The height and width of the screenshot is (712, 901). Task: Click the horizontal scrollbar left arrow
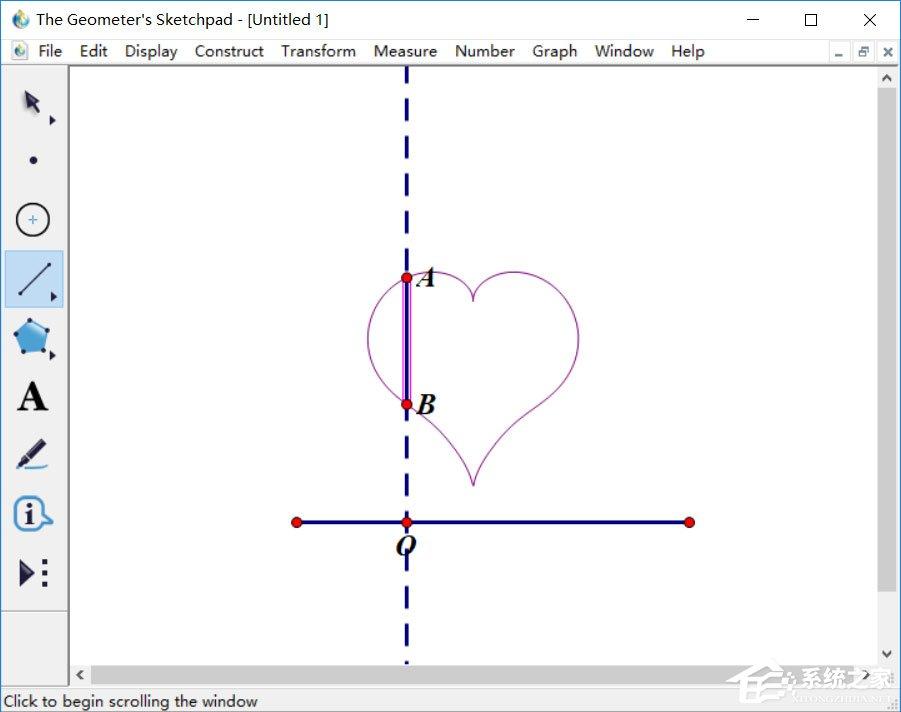pos(80,676)
